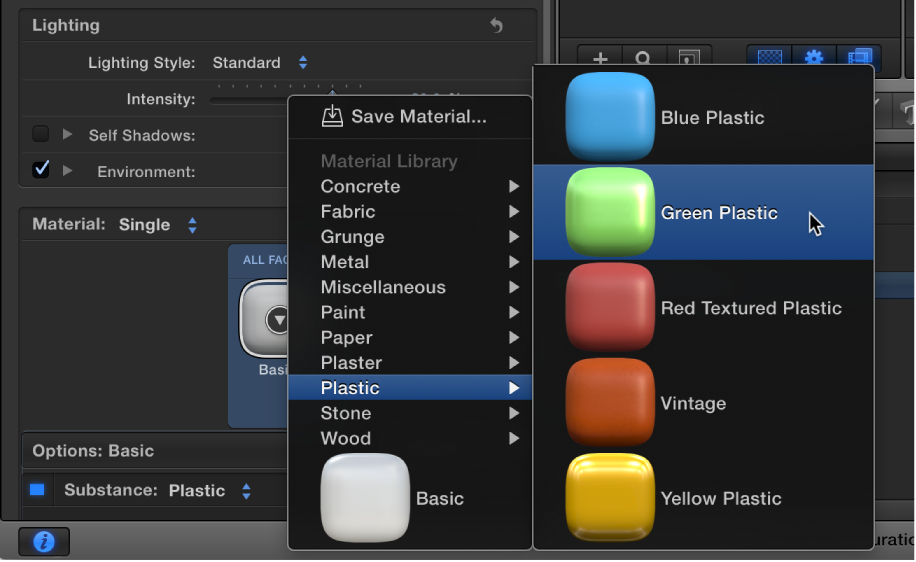This screenshot has height=562, width=916.
Task: Open the Stone submenu
Action: (x=410, y=413)
